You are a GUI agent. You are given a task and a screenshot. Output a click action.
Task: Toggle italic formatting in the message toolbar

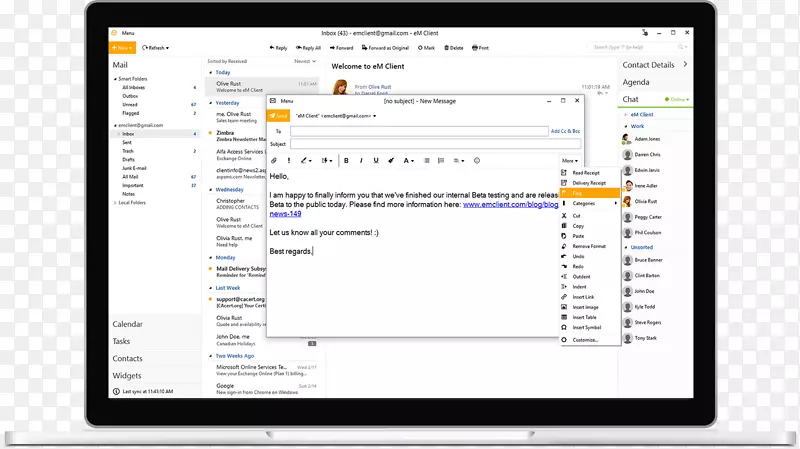360,160
